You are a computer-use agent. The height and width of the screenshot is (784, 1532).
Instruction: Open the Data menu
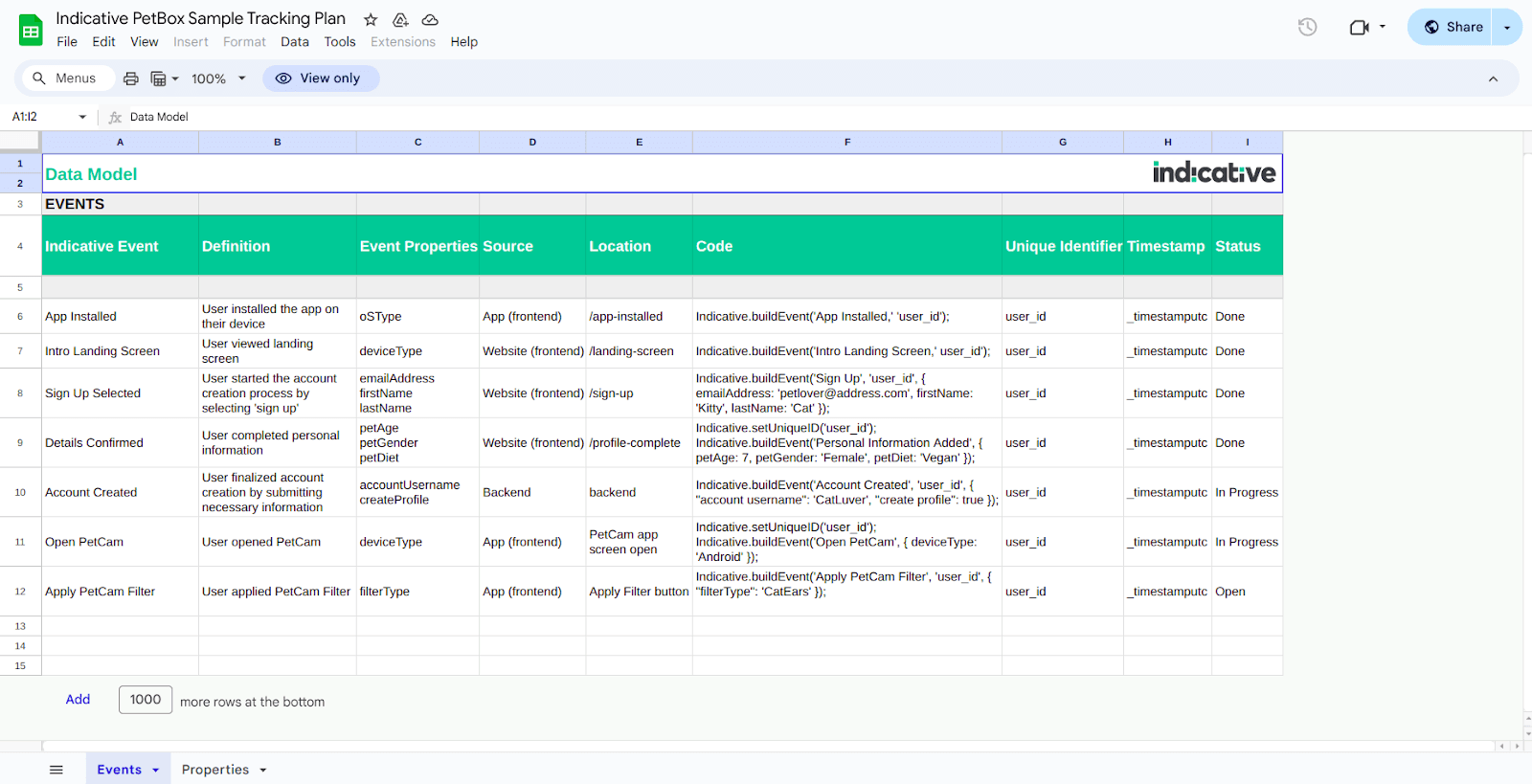[x=295, y=42]
